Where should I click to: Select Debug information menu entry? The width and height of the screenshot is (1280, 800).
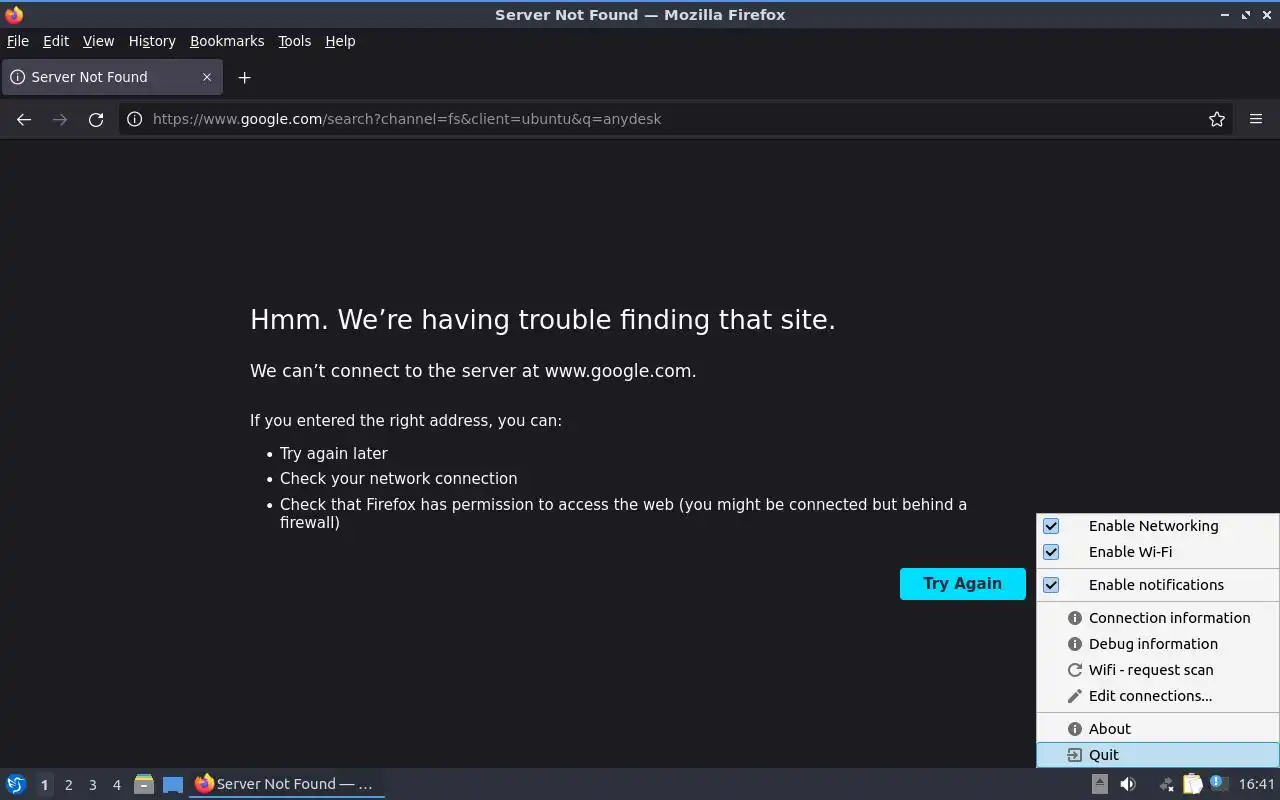[x=1158, y=644]
